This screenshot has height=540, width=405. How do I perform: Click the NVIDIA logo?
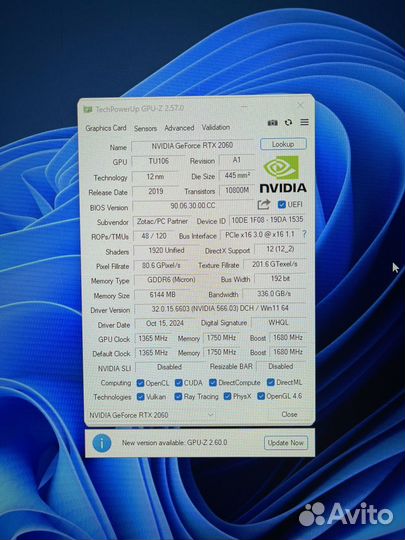pyautogui.click(x=282, y=174)
